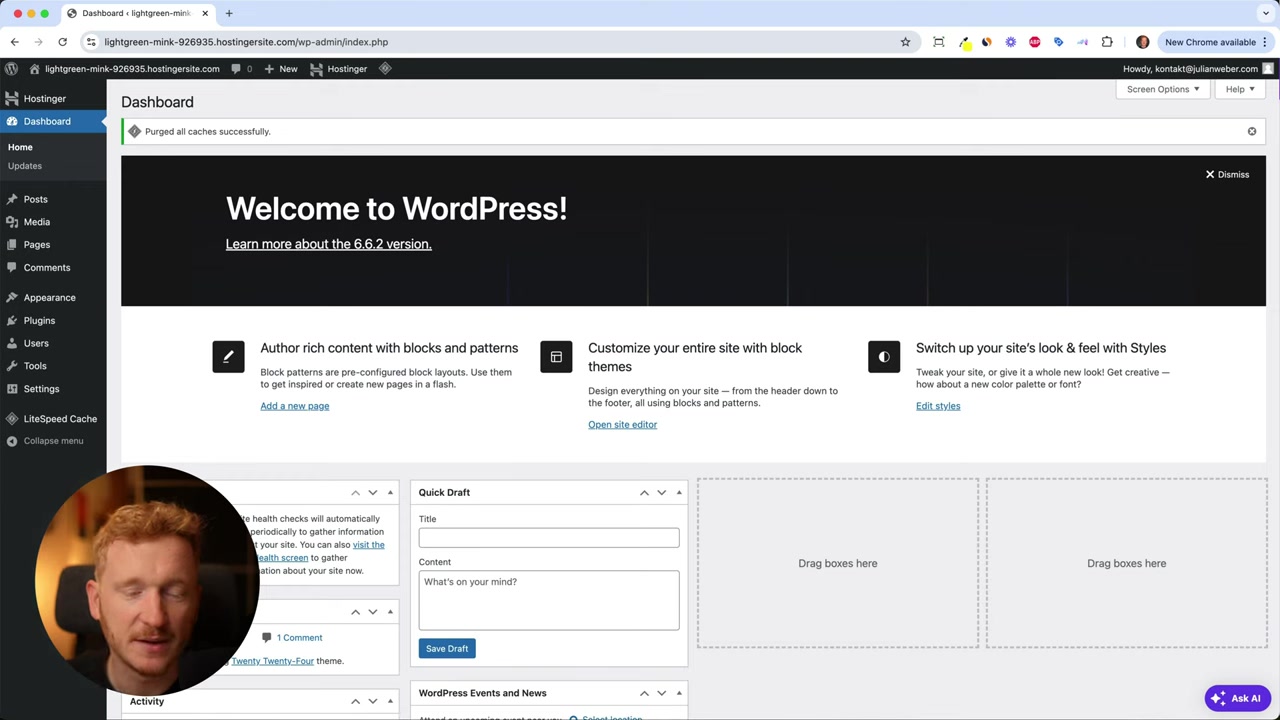
Task: Reload the page with the refresh icon
Action: coord(62,42)
